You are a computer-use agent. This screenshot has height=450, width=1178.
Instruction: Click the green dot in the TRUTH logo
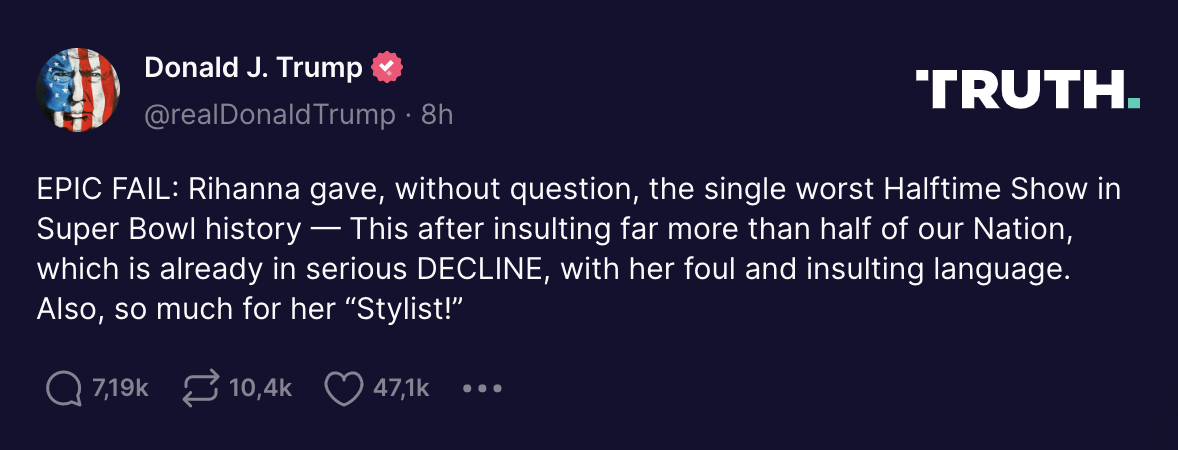tap(1133, 101)
